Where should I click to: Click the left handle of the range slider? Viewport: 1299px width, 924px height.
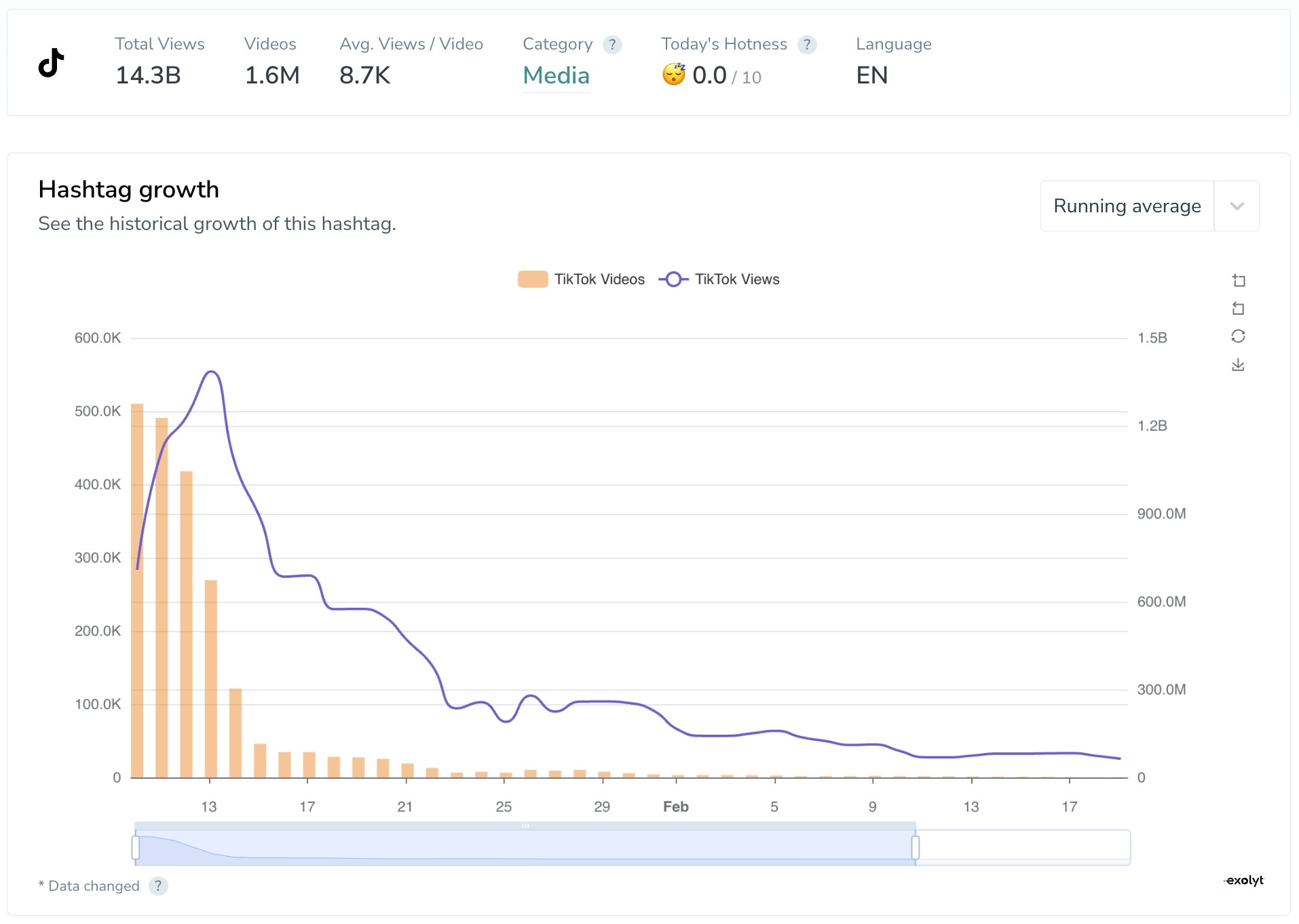[x=136, y=847]
